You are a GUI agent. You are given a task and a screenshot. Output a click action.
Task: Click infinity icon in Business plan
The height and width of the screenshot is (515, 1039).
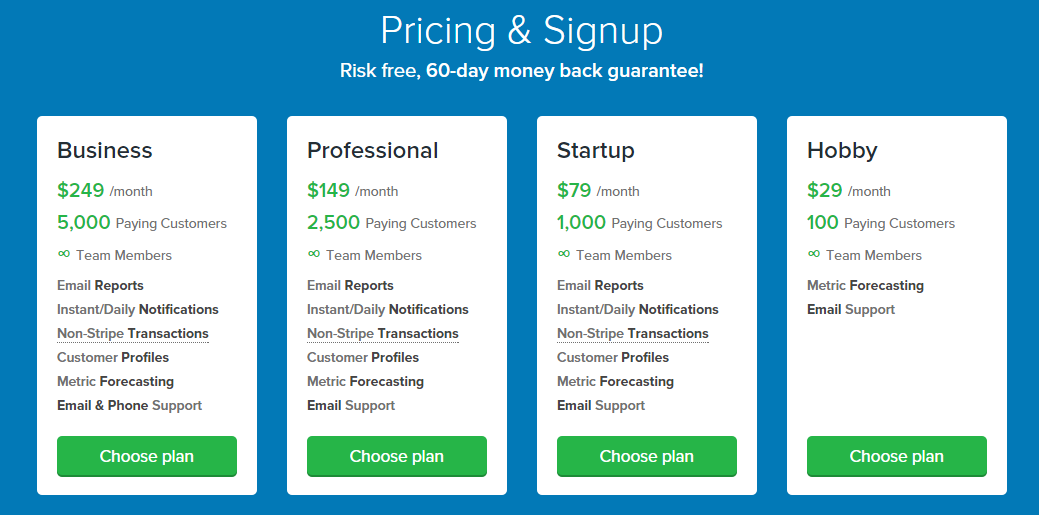(x=64, y=254)
